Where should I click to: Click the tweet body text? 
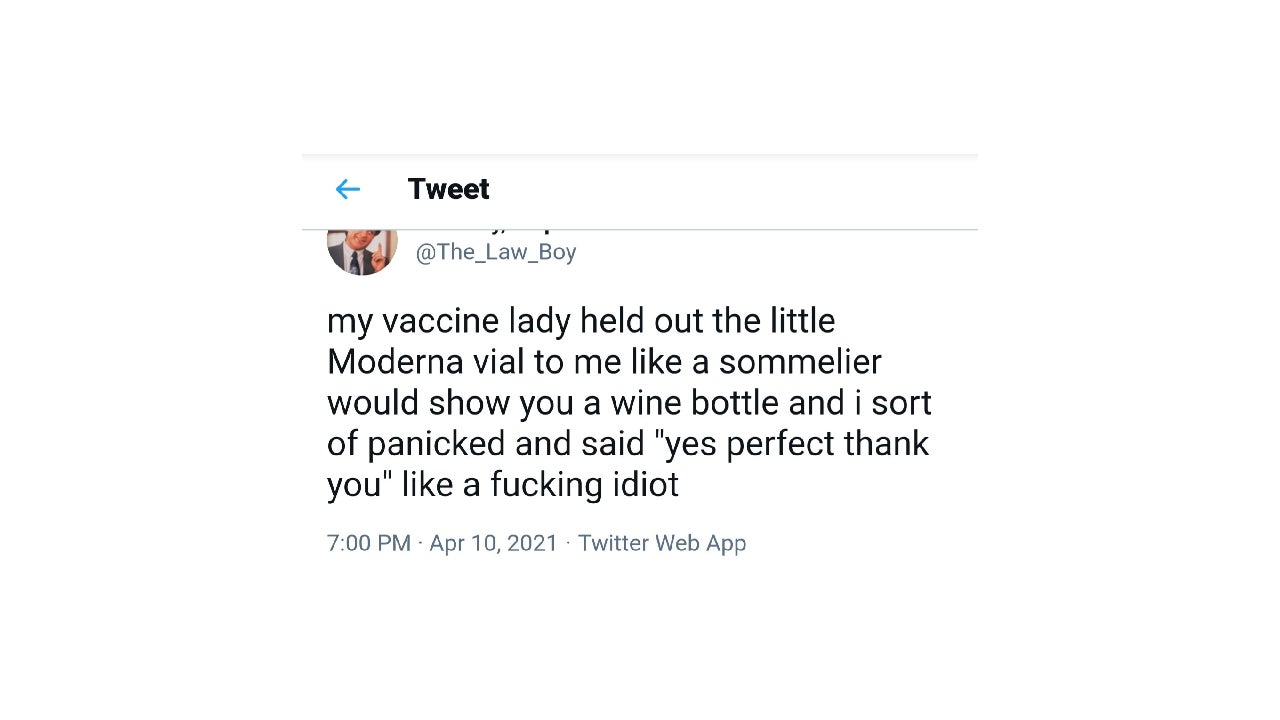tap(629, 402)
